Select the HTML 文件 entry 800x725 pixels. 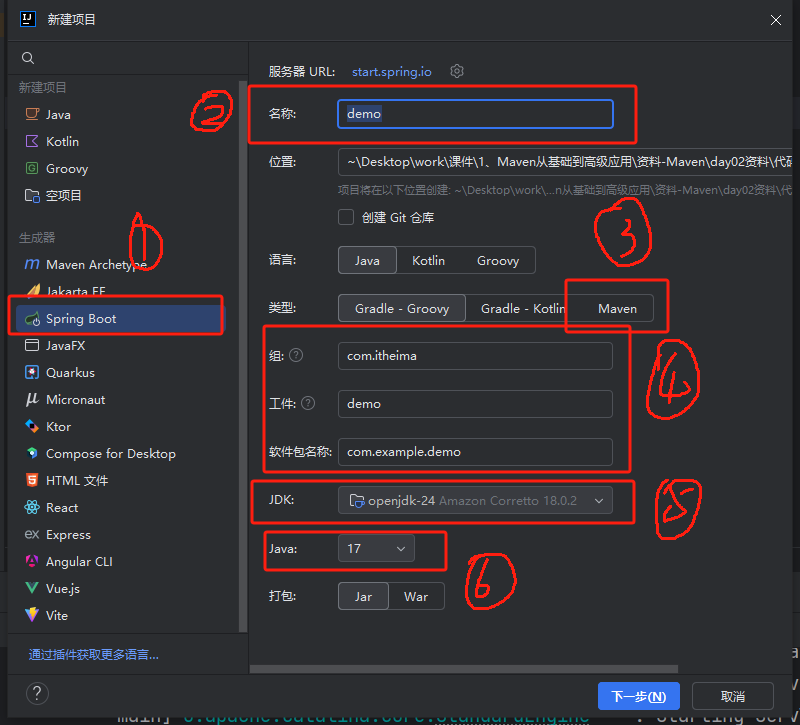[120, 481]
